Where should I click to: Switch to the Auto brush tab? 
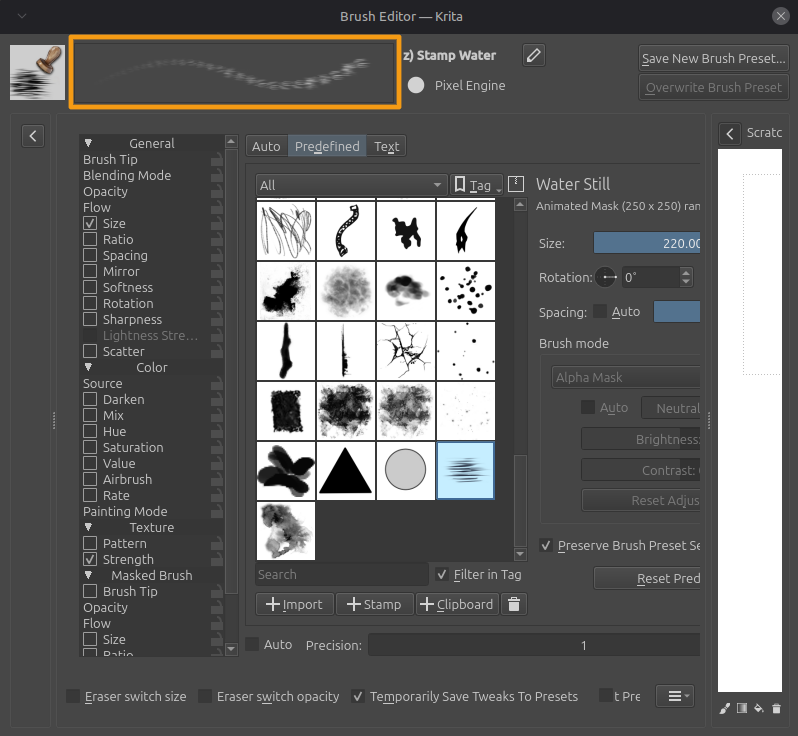pyautogui.click(x=266, y=146)
